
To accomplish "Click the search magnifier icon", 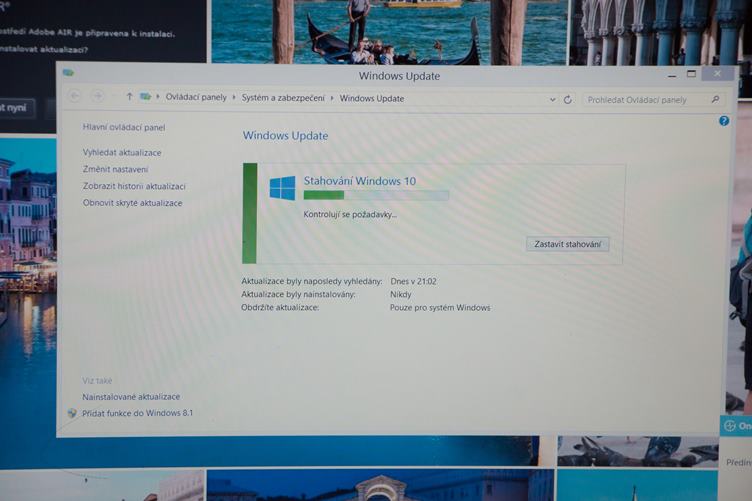I will (715, 99).
